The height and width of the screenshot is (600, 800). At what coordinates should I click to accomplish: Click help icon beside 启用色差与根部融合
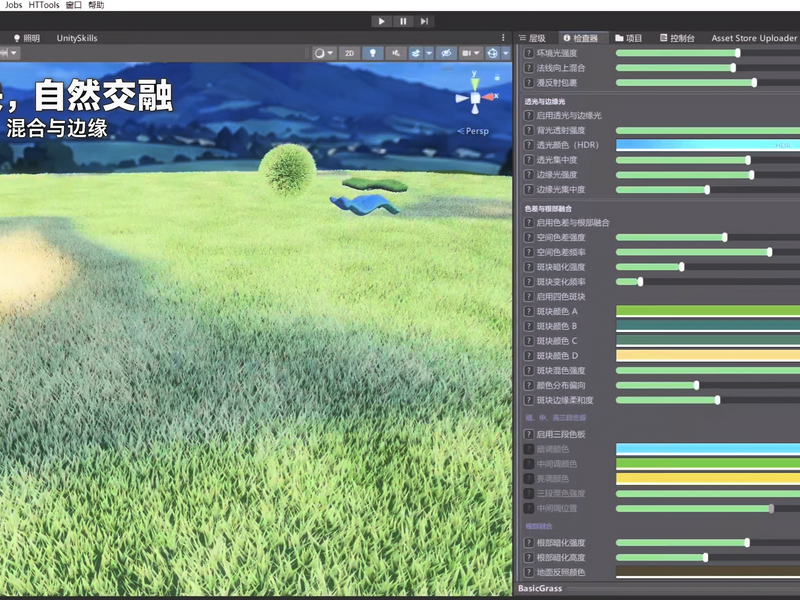click(x=529, y=222)
